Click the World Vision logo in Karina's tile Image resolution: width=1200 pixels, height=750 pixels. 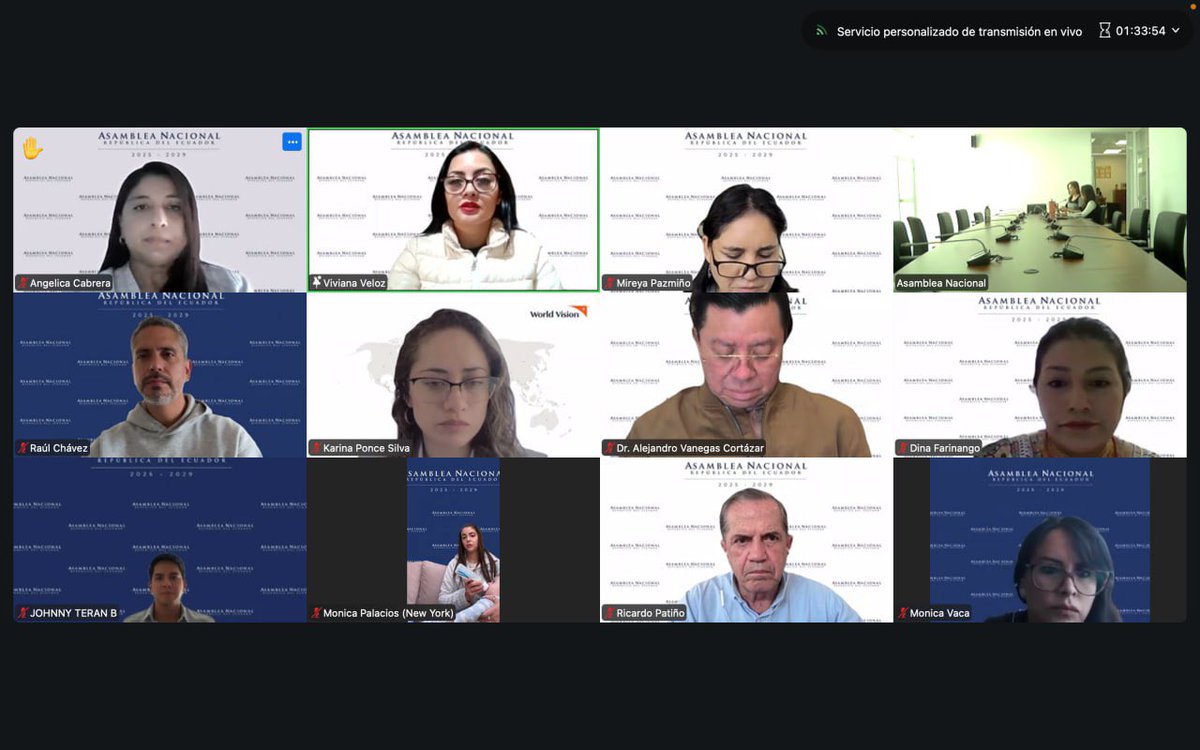click(x=558, y=313)
